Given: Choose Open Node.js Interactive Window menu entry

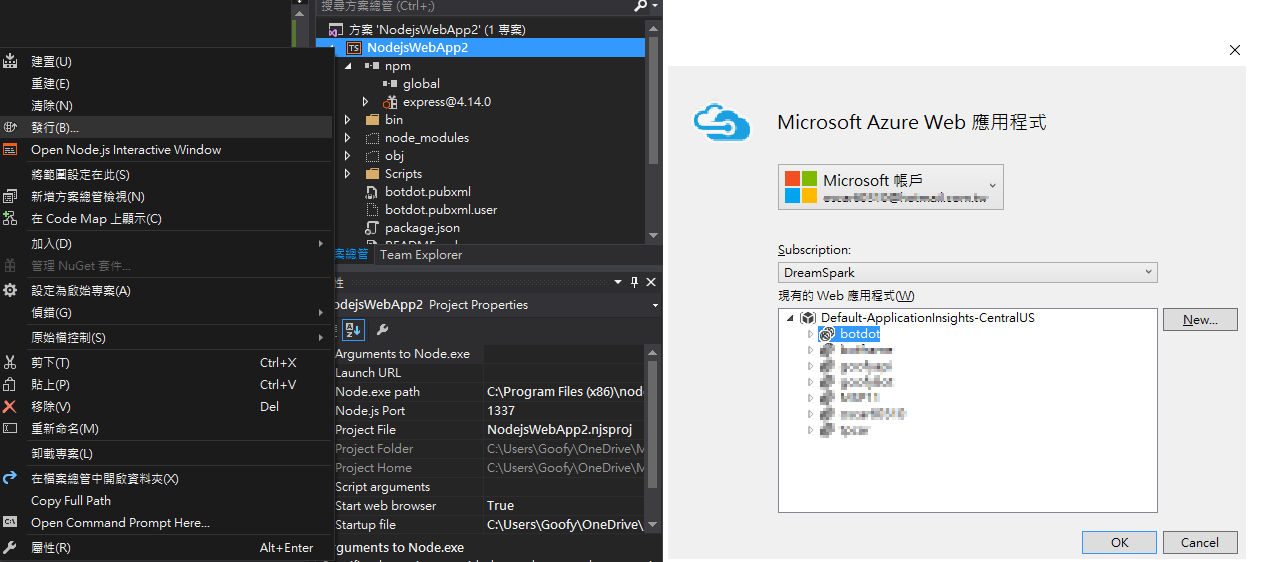Looking at the screenshot, I should point(126,150).
